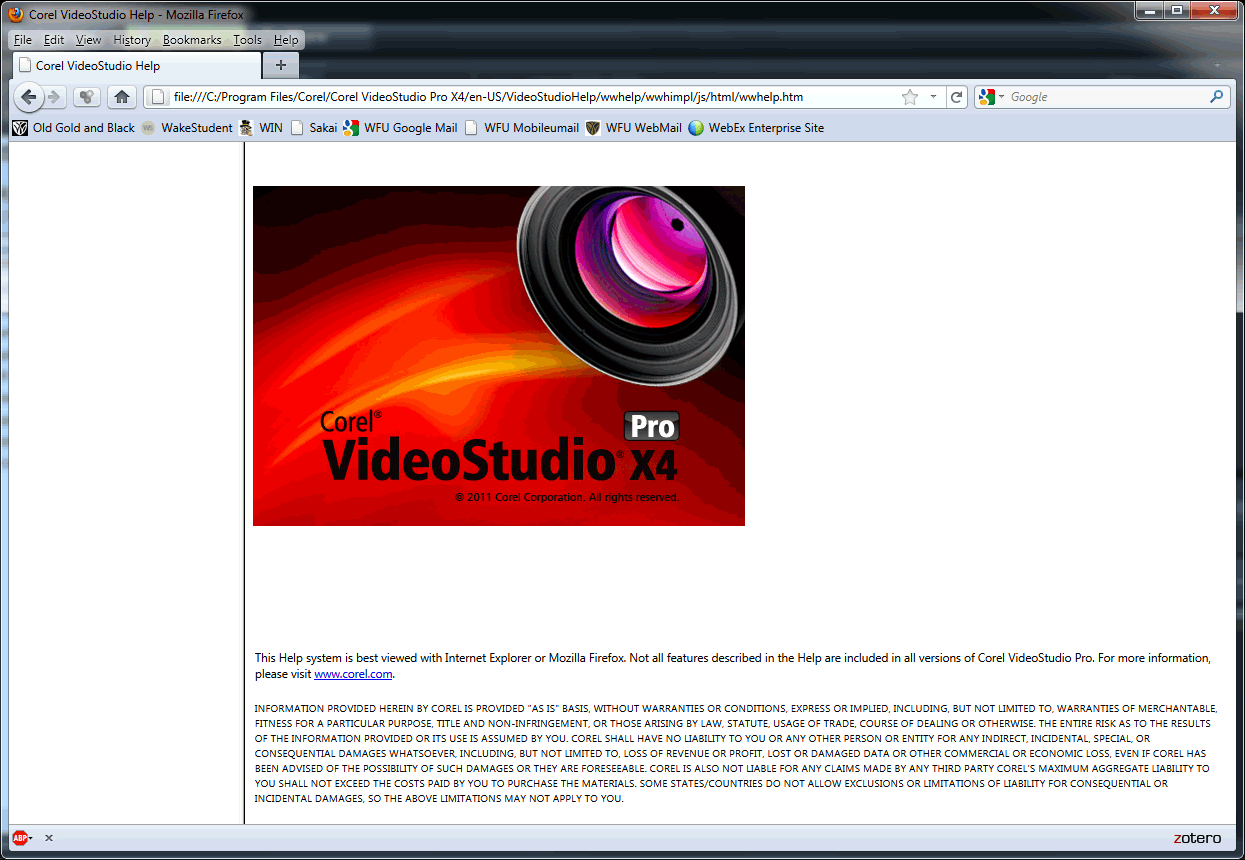Follow the www.corel.com link
The height and width of the screenshot is (860, 1245).
pos(353,674)
